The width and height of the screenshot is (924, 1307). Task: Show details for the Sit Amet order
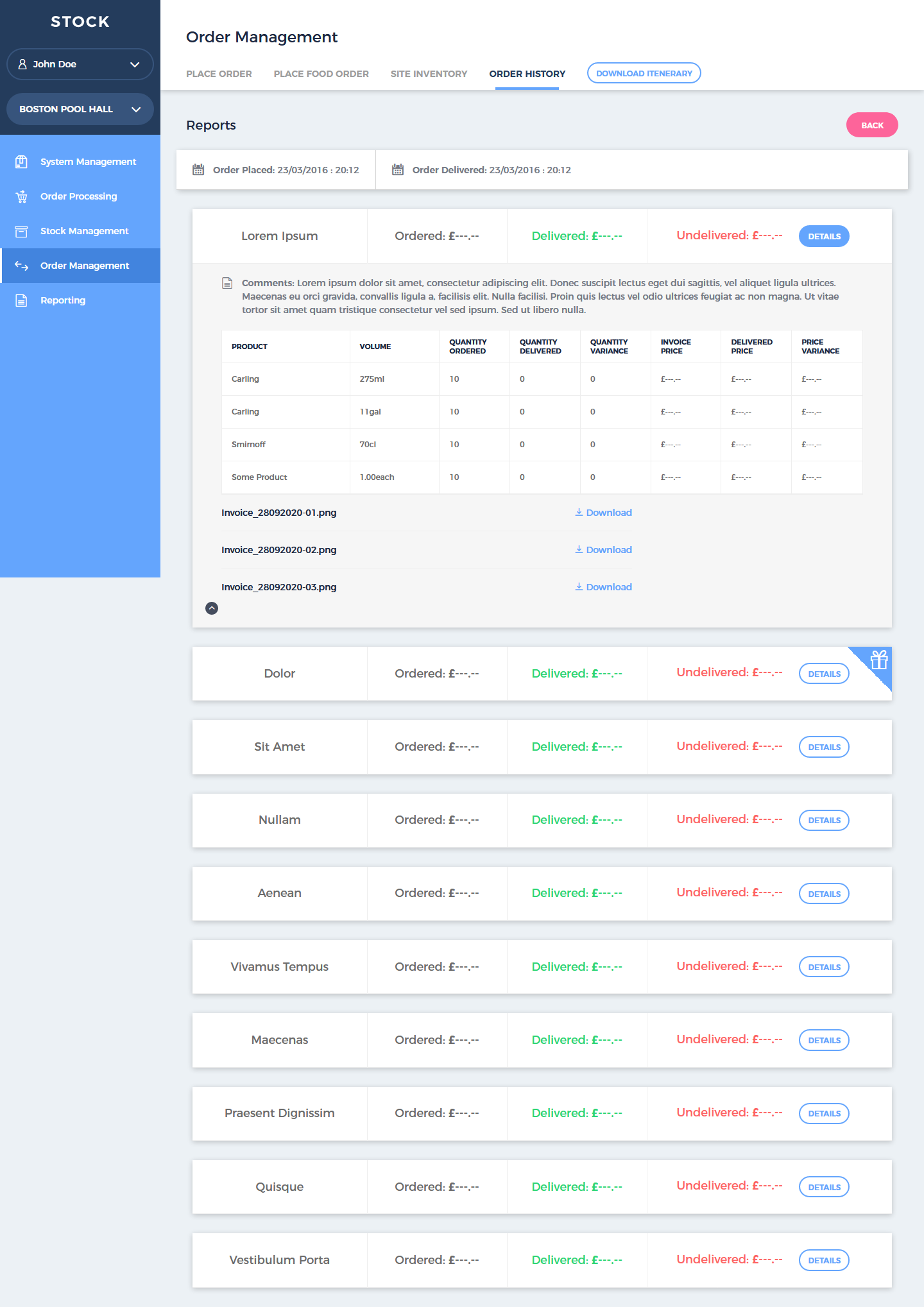tap(824, 747)
